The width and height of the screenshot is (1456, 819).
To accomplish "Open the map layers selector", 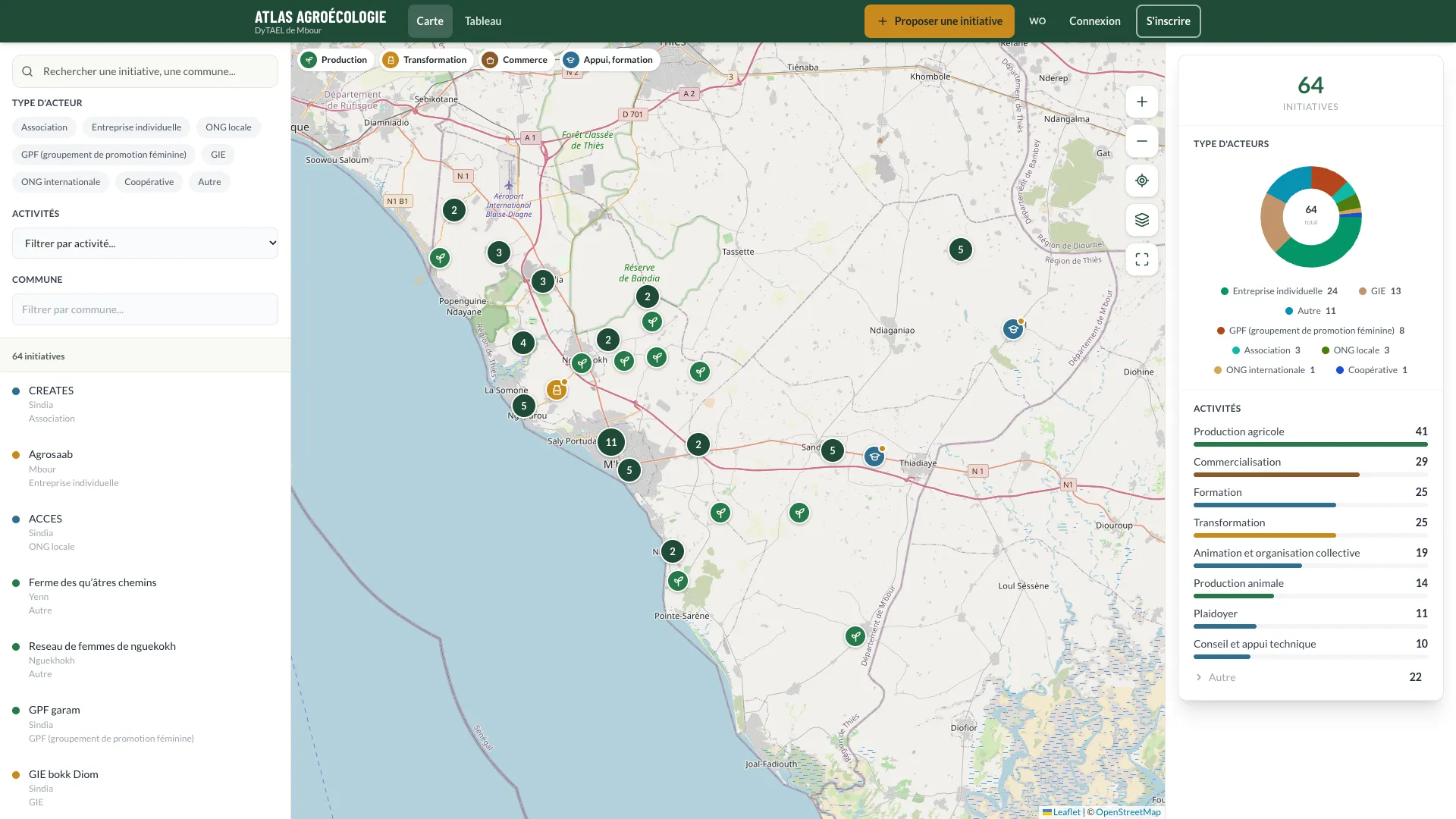I will (1142, 220).
